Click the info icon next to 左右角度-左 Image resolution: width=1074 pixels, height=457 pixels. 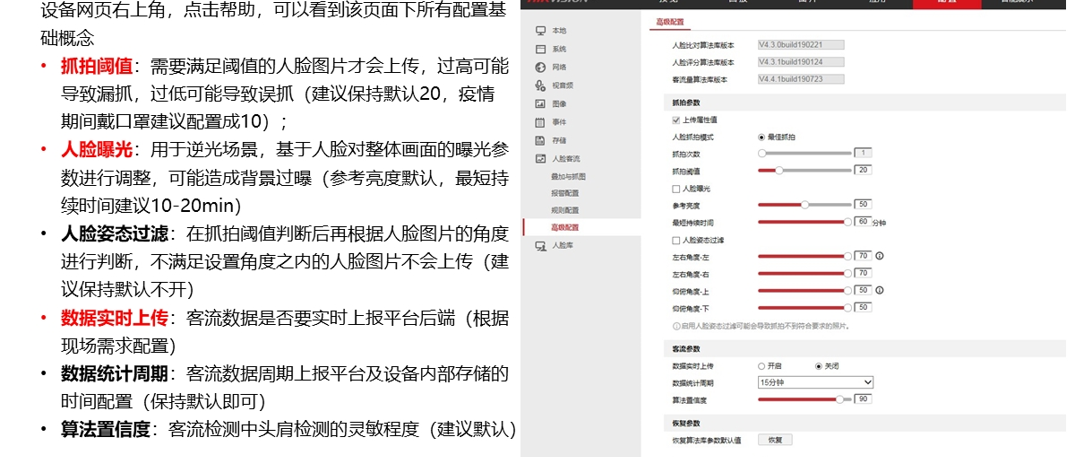click(879, 256)
